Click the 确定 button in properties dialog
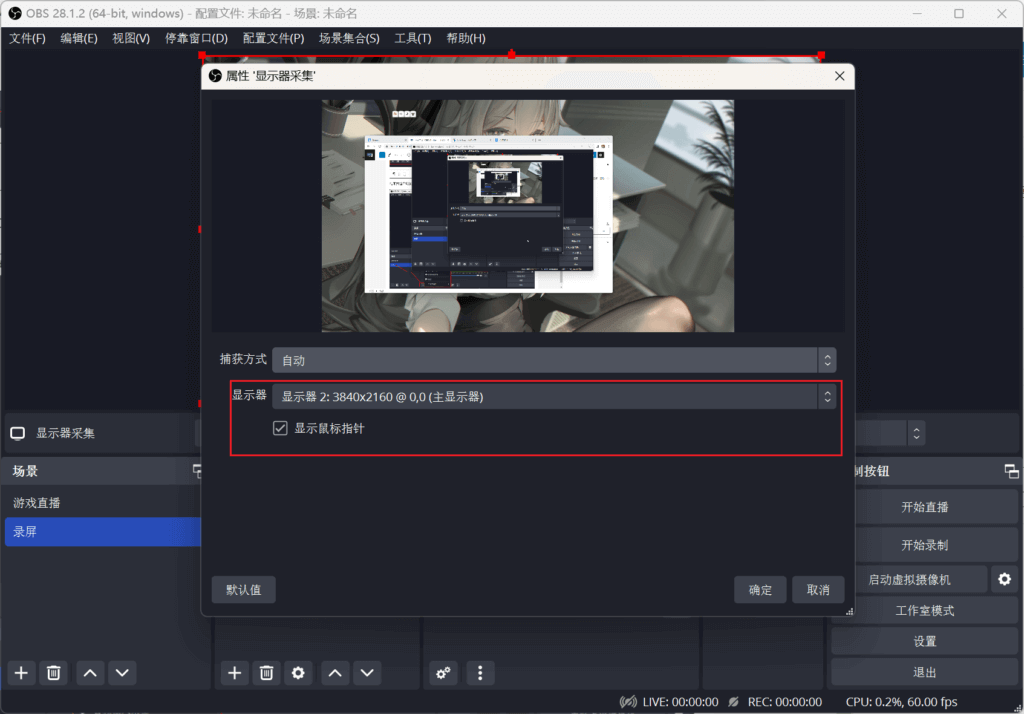Screen dimensions: 1024x714 (760, 590)
